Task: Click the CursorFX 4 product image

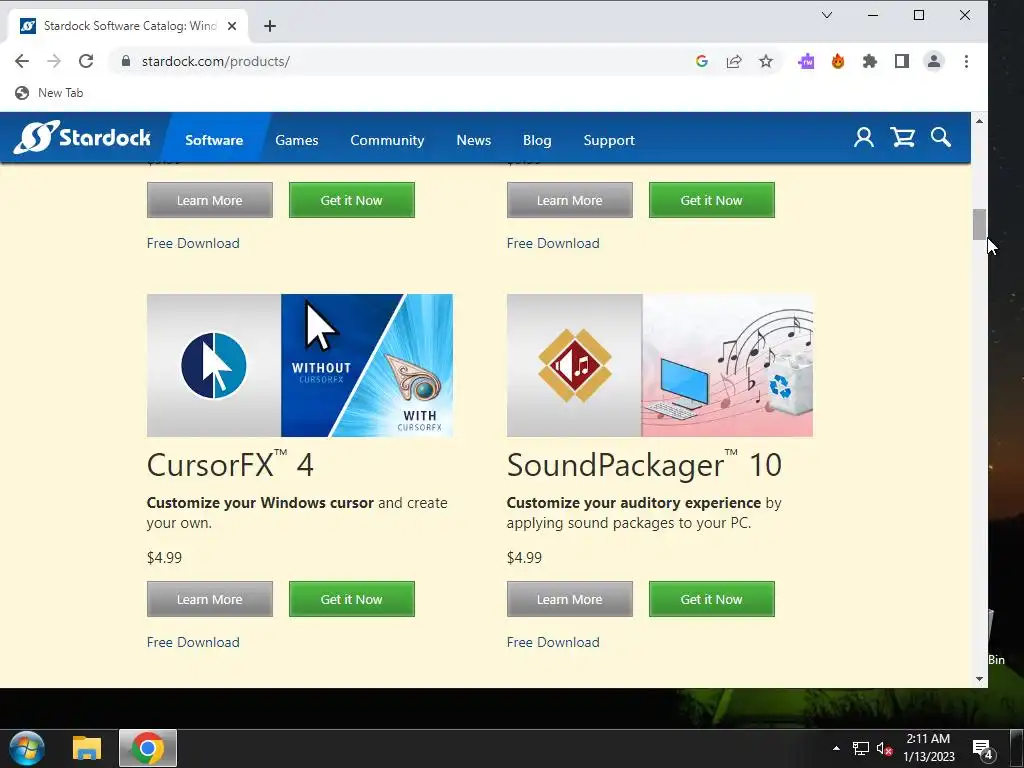Action: pyautogui.click(x=300, y=365)
